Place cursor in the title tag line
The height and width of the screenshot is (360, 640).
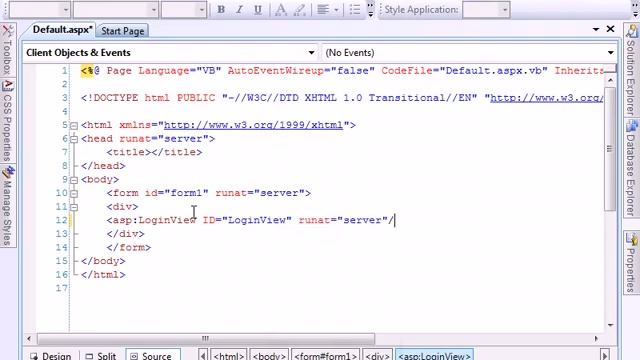[x=154, y=152]
